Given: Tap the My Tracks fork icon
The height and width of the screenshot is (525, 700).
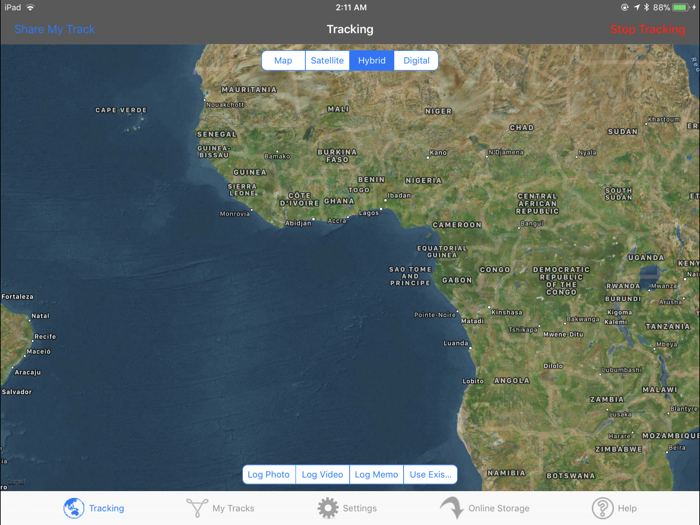Looking at the screenshot, I should click(x=197, y=508).
